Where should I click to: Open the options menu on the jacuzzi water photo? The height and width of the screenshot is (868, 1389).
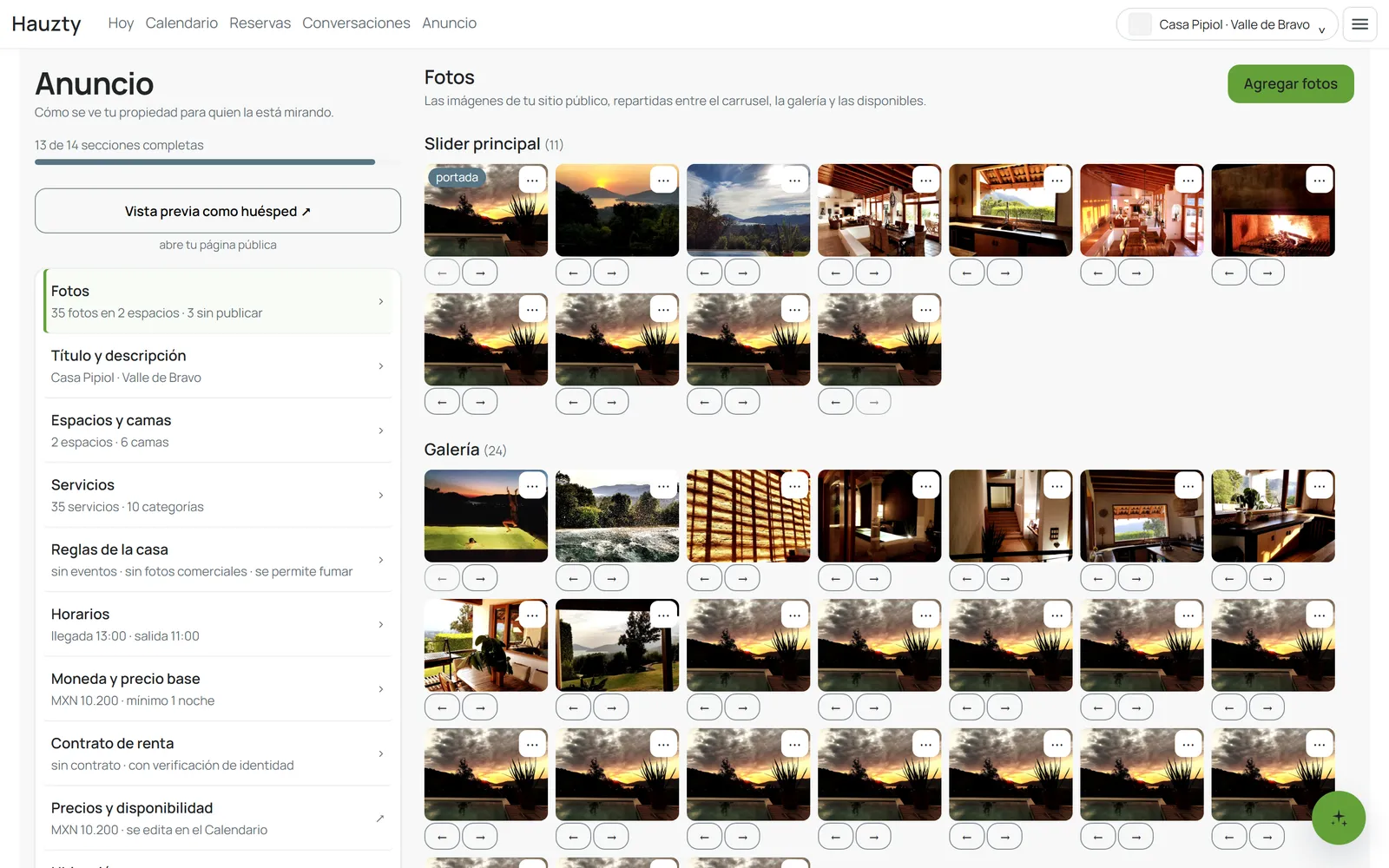click(x=663, y=485)
